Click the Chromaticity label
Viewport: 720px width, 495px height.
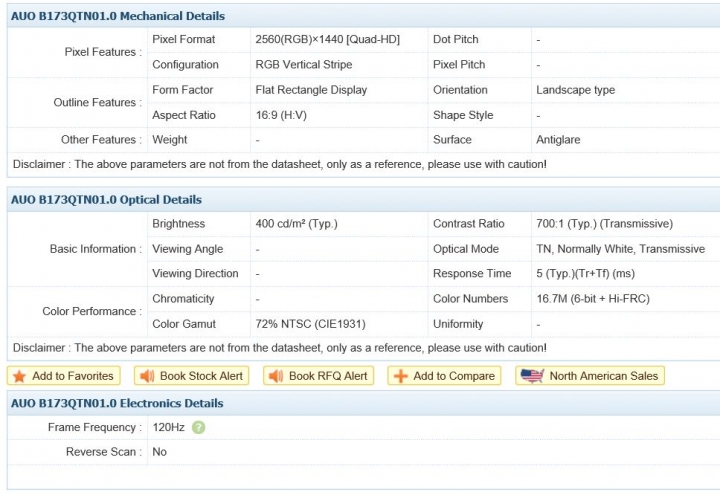[x=183, y=299]
